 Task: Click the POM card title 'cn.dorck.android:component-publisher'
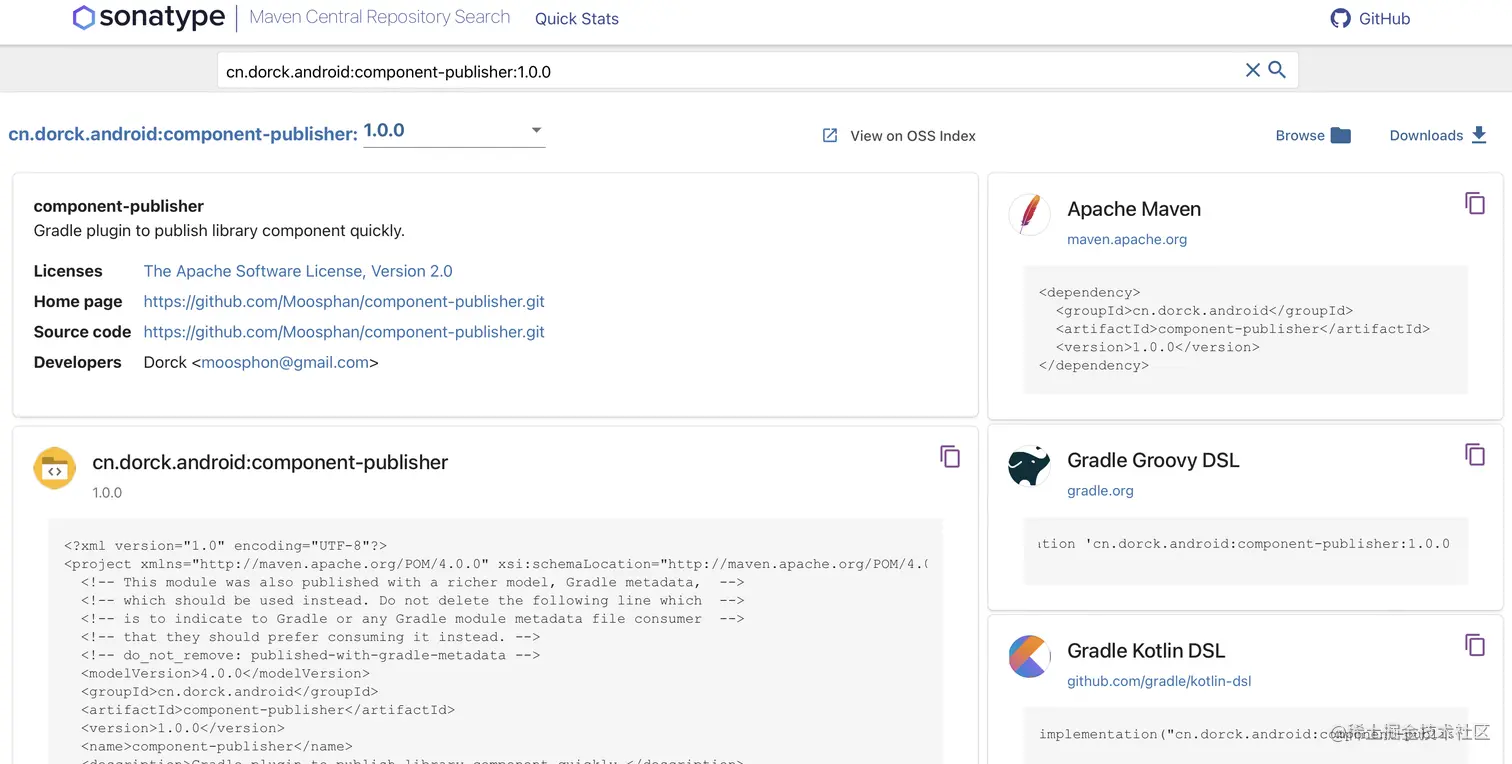(x=270, y=462)
